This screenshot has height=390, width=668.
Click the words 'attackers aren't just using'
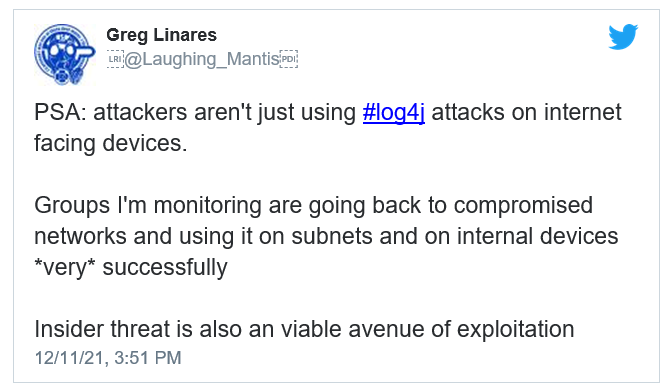[225, 113]
